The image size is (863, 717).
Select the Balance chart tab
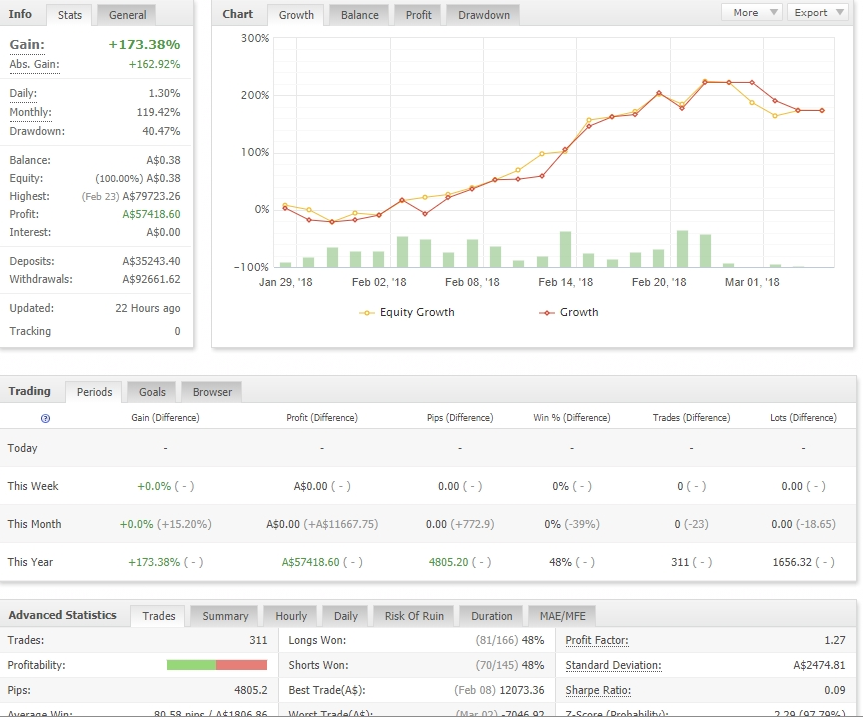(x=360, y=15)
